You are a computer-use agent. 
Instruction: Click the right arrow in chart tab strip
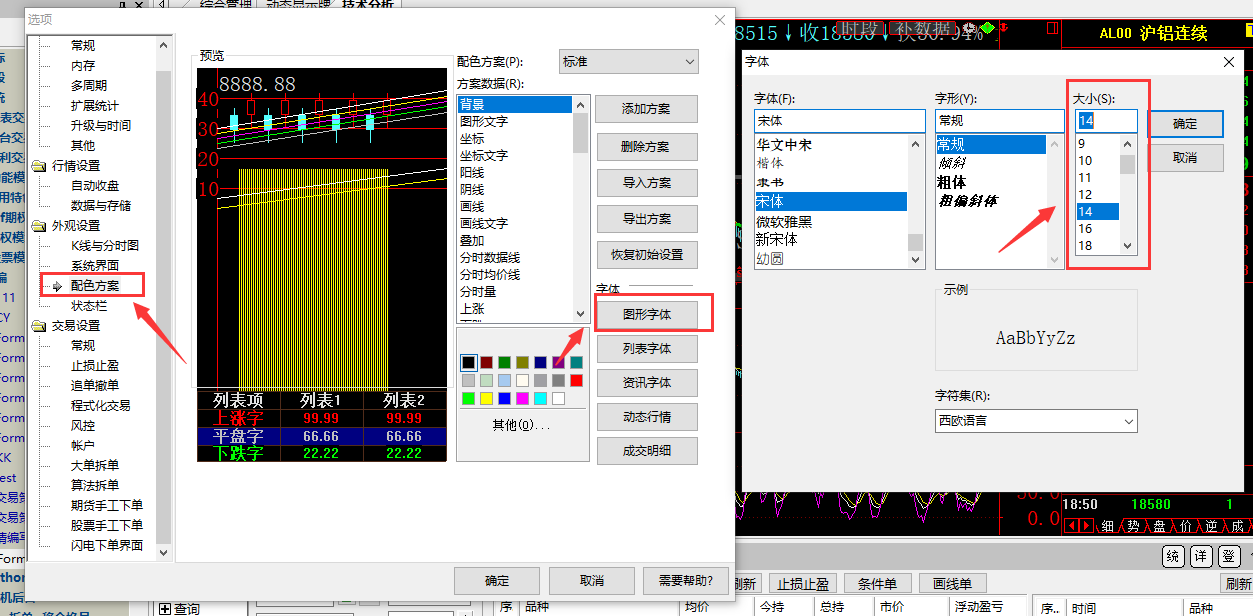click(x=1085, y=525)
